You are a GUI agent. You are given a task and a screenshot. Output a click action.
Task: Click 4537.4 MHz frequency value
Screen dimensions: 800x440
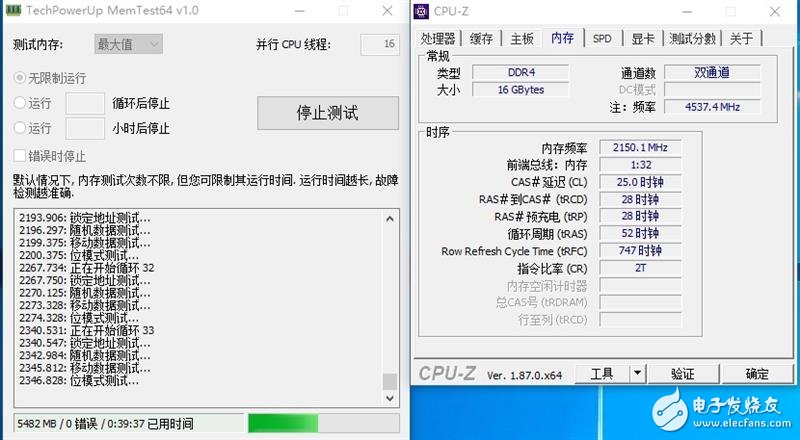tap(712, 107)
